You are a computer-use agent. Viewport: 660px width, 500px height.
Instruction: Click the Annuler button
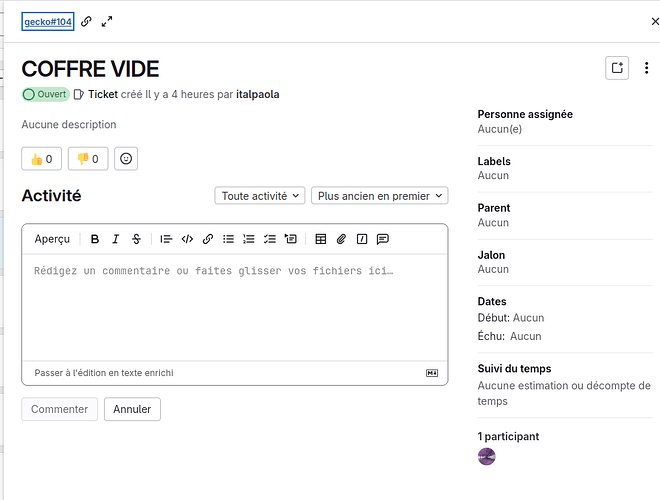point(132,409)
